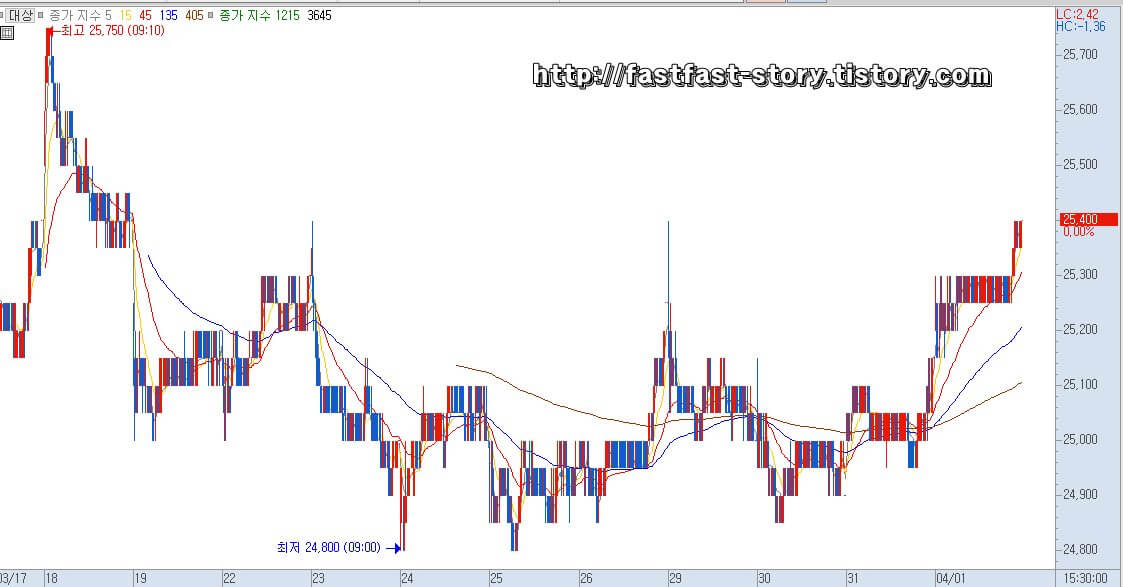Click the 24,800 price axis label
The height and width of the screenshot is (587, 1123).
pyautogui.click(x=1080, y=550)
